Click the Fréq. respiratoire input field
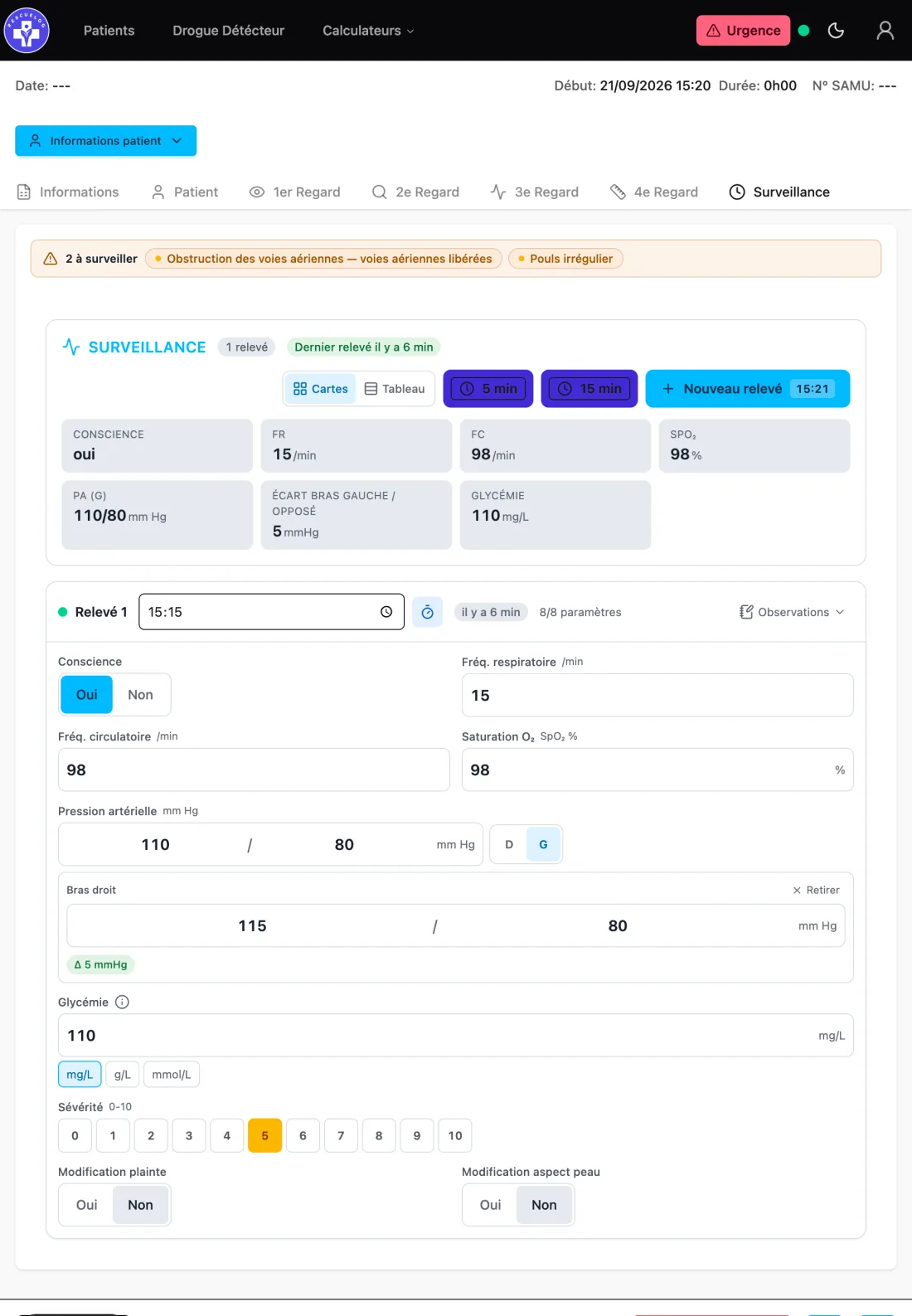The width and height of the screenshot is (912, 1316). click(657, 695)
